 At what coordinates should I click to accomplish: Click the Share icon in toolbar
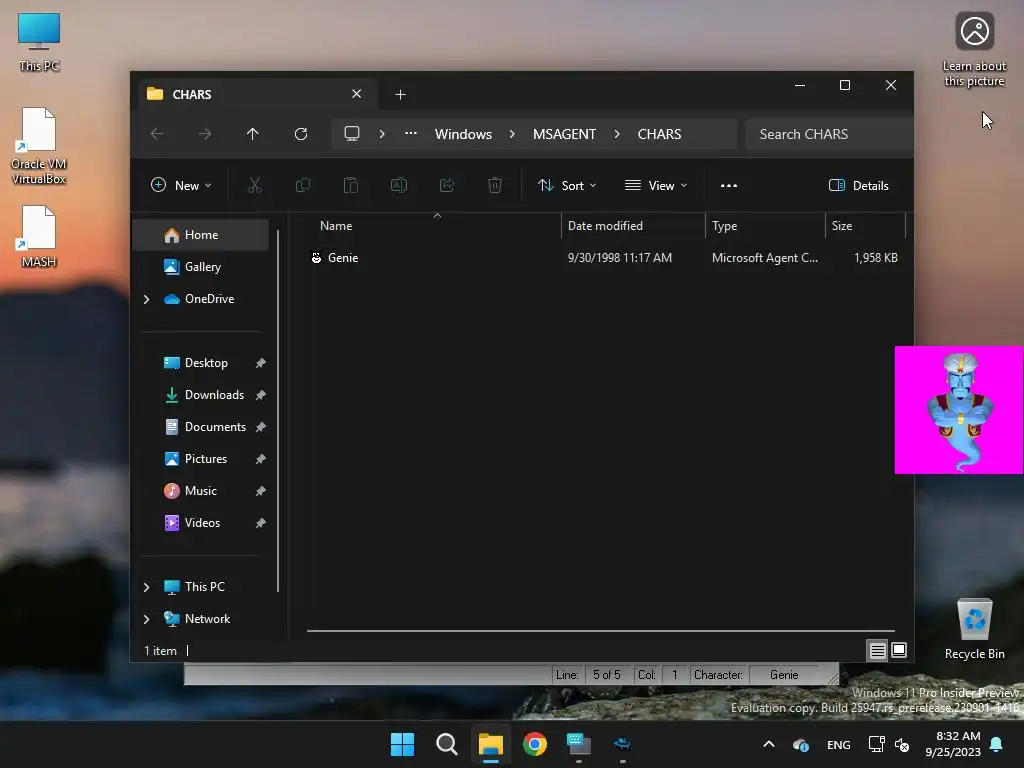click(447, 185)
